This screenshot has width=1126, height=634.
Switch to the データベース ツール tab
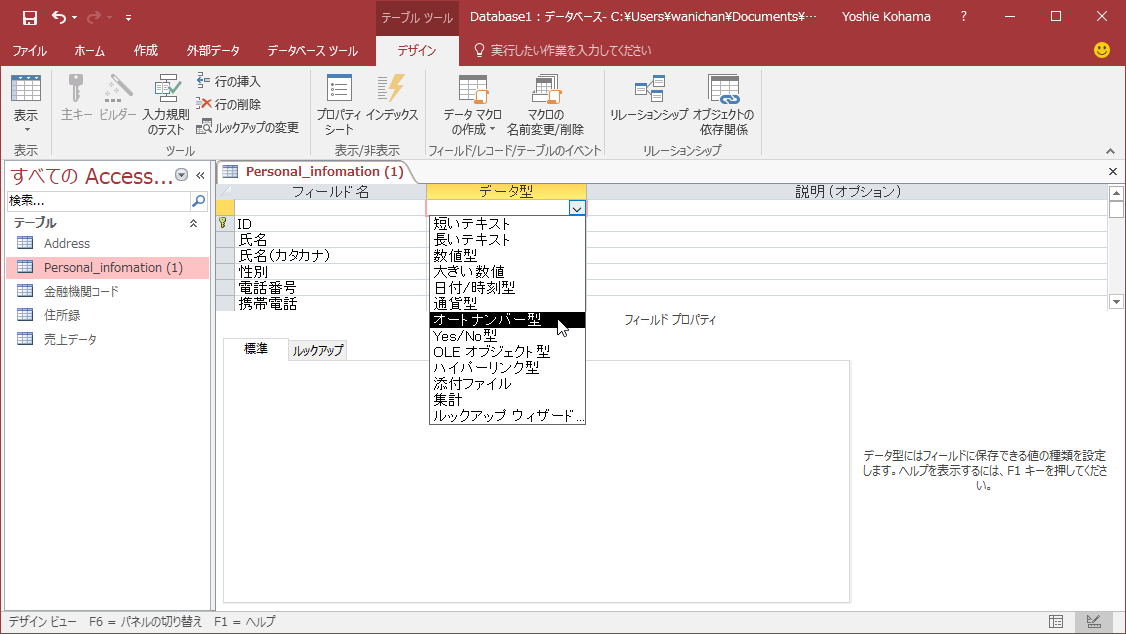[x=312, y=50]
